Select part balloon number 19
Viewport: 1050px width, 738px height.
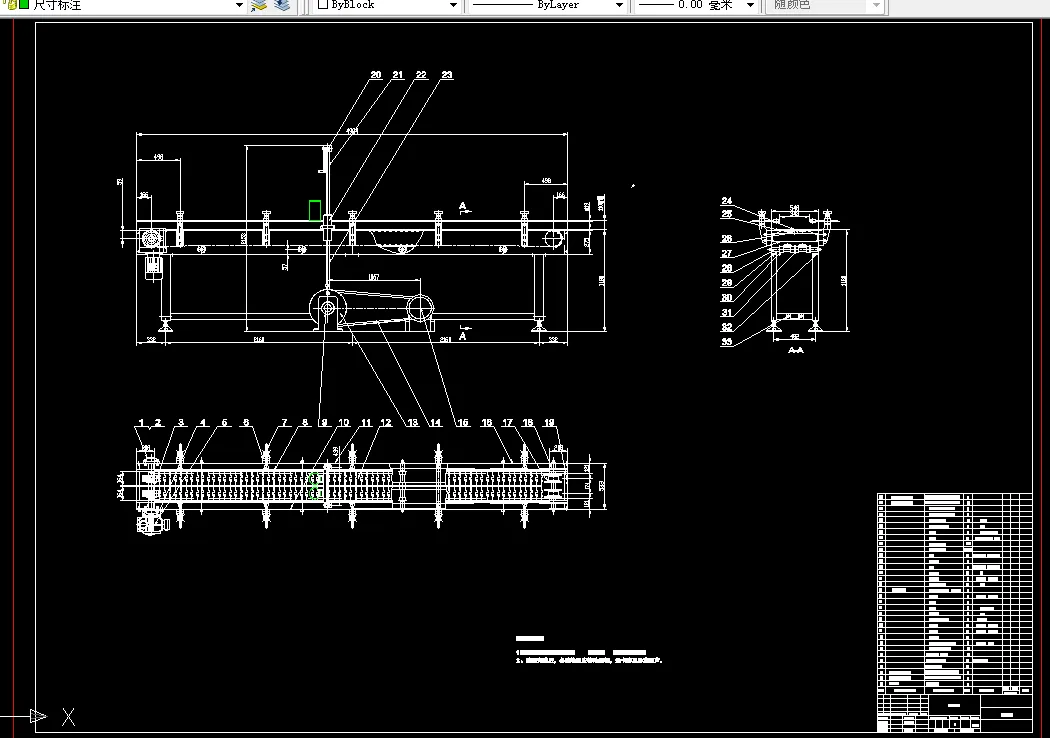coord(549,423)
